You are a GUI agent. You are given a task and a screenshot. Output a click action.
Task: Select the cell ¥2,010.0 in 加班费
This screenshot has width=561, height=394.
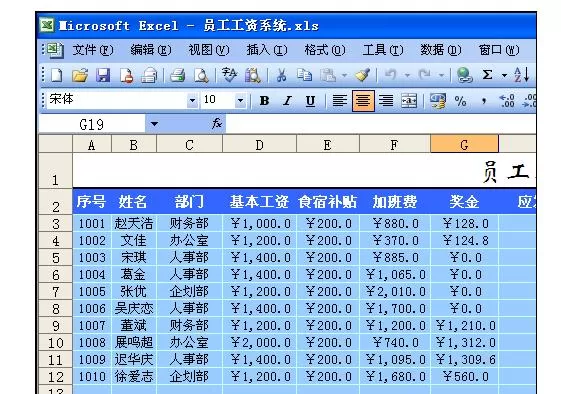[x=395, y=292]
